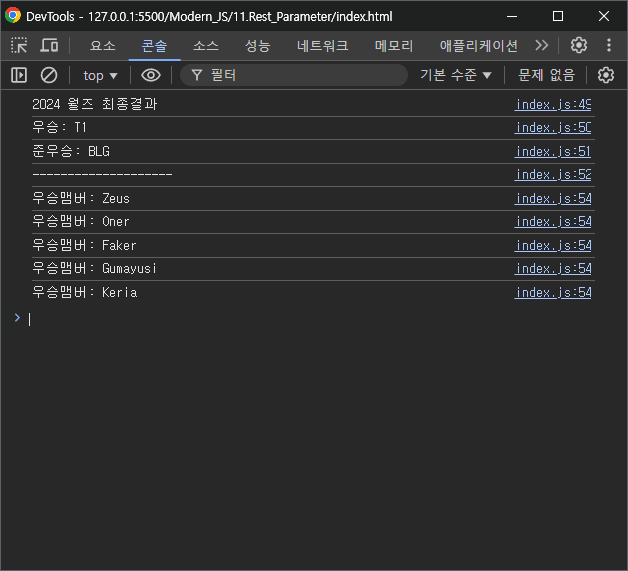The width and height of the screenshot is (628, 571).
Task: Maximize the DevTools window
Action: [x=558, y=16]
